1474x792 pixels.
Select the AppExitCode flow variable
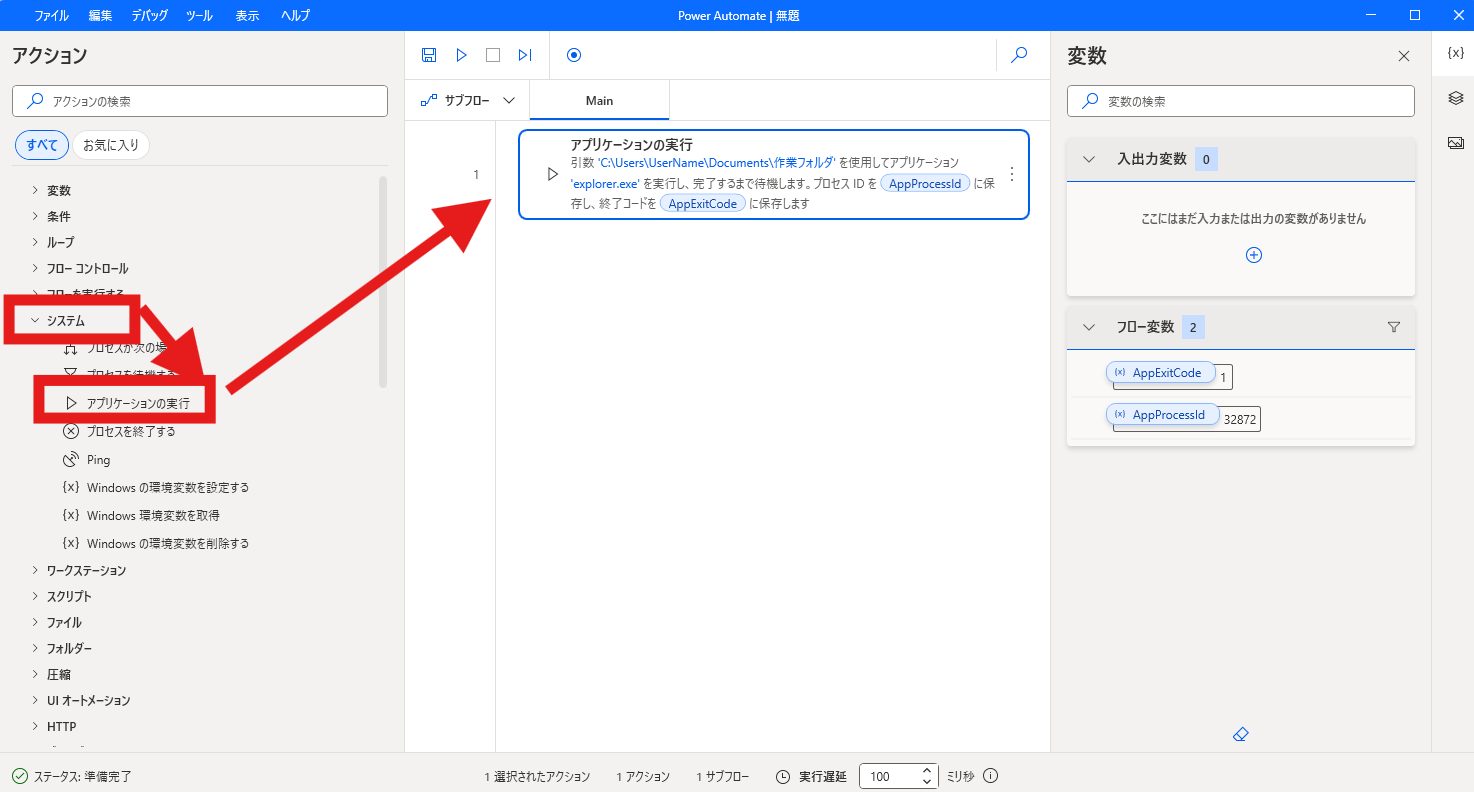(x=1160, y=373)
